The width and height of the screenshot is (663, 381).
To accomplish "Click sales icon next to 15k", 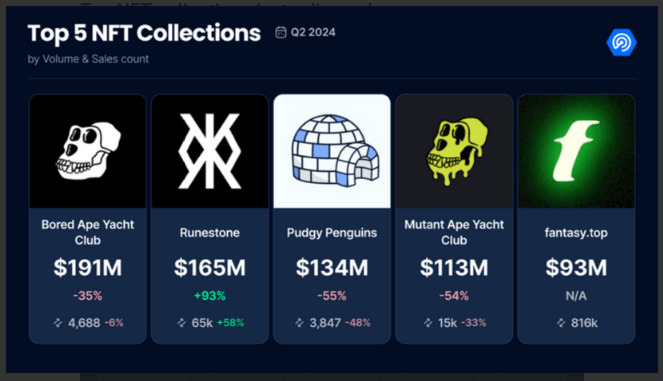I will coord(428,323).
